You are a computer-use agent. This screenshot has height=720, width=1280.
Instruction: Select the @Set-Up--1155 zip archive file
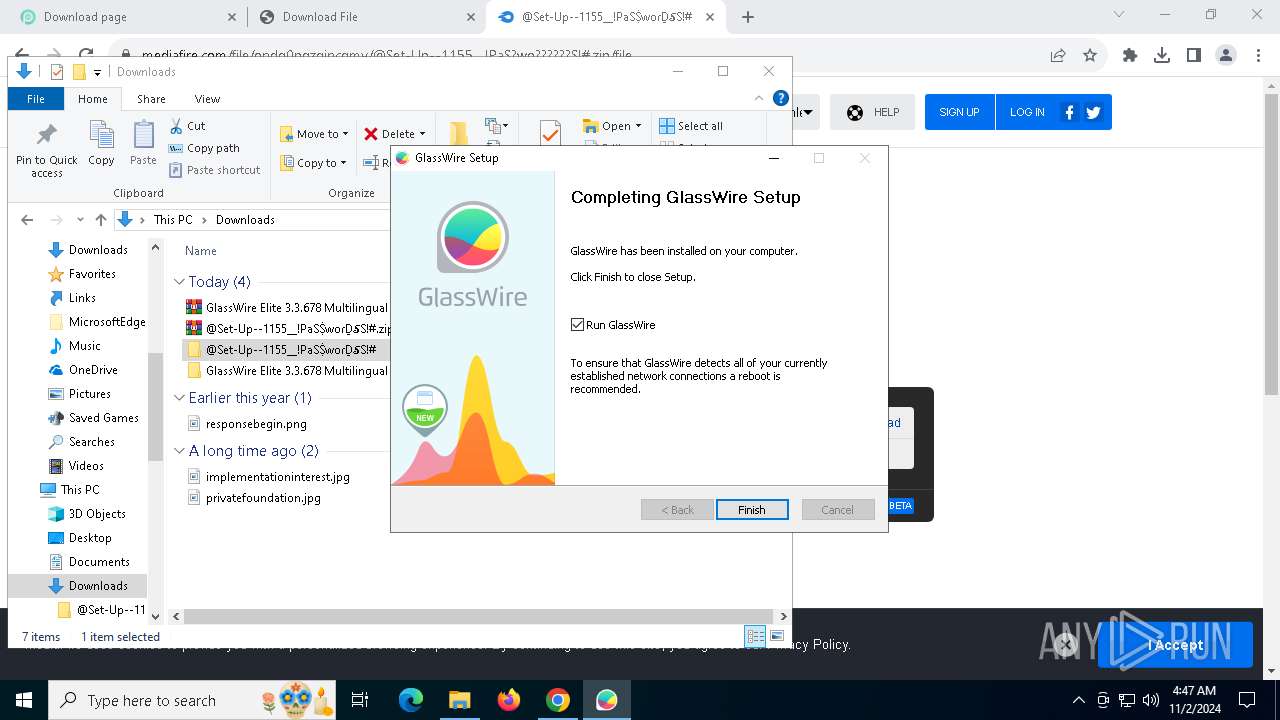point(288,328)
